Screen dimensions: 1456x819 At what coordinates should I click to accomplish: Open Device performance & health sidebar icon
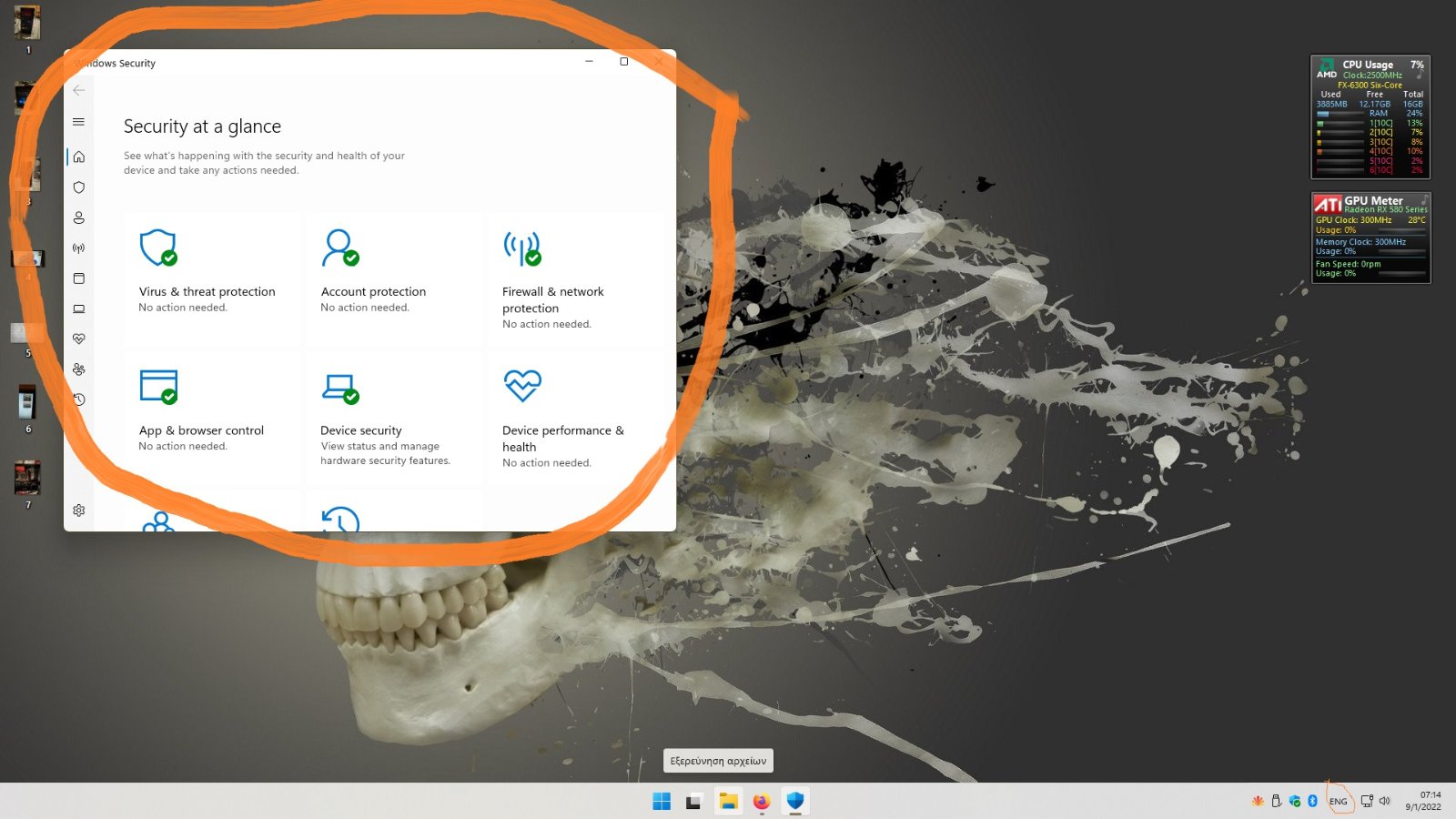point(79,339)
